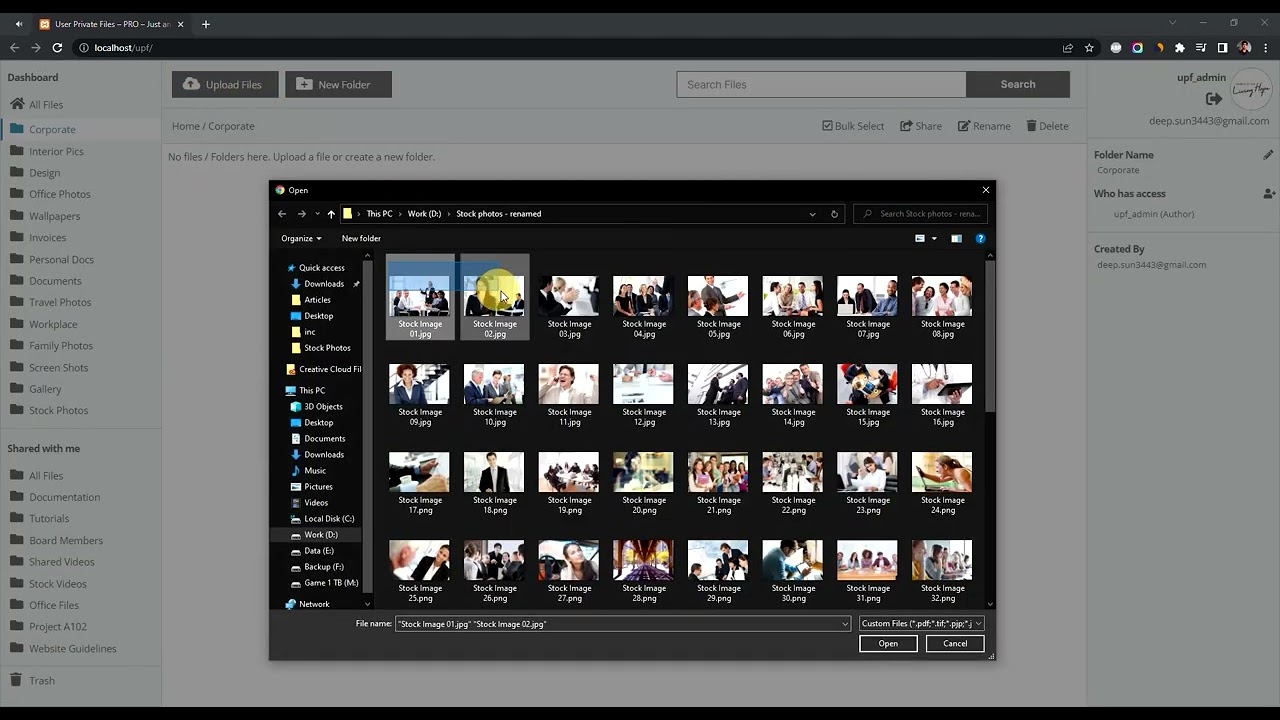Select Downloads under Quick access
The height and width of the screenshot is (720, 1280).
pos(324,284)
